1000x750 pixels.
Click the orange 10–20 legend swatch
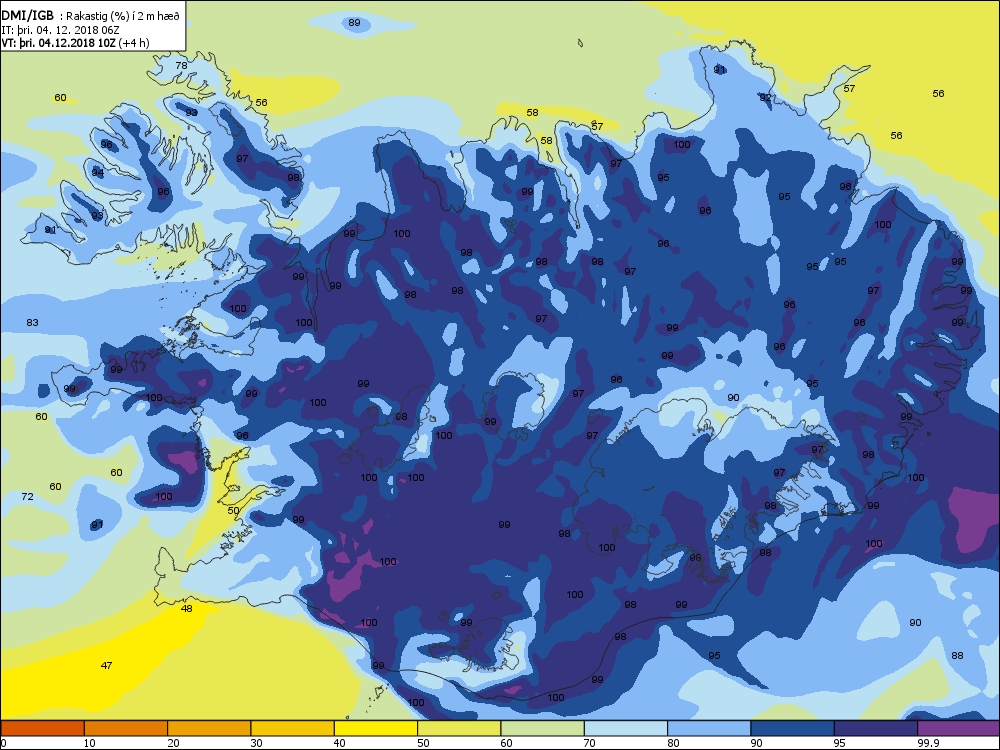[x=126, y=728]
